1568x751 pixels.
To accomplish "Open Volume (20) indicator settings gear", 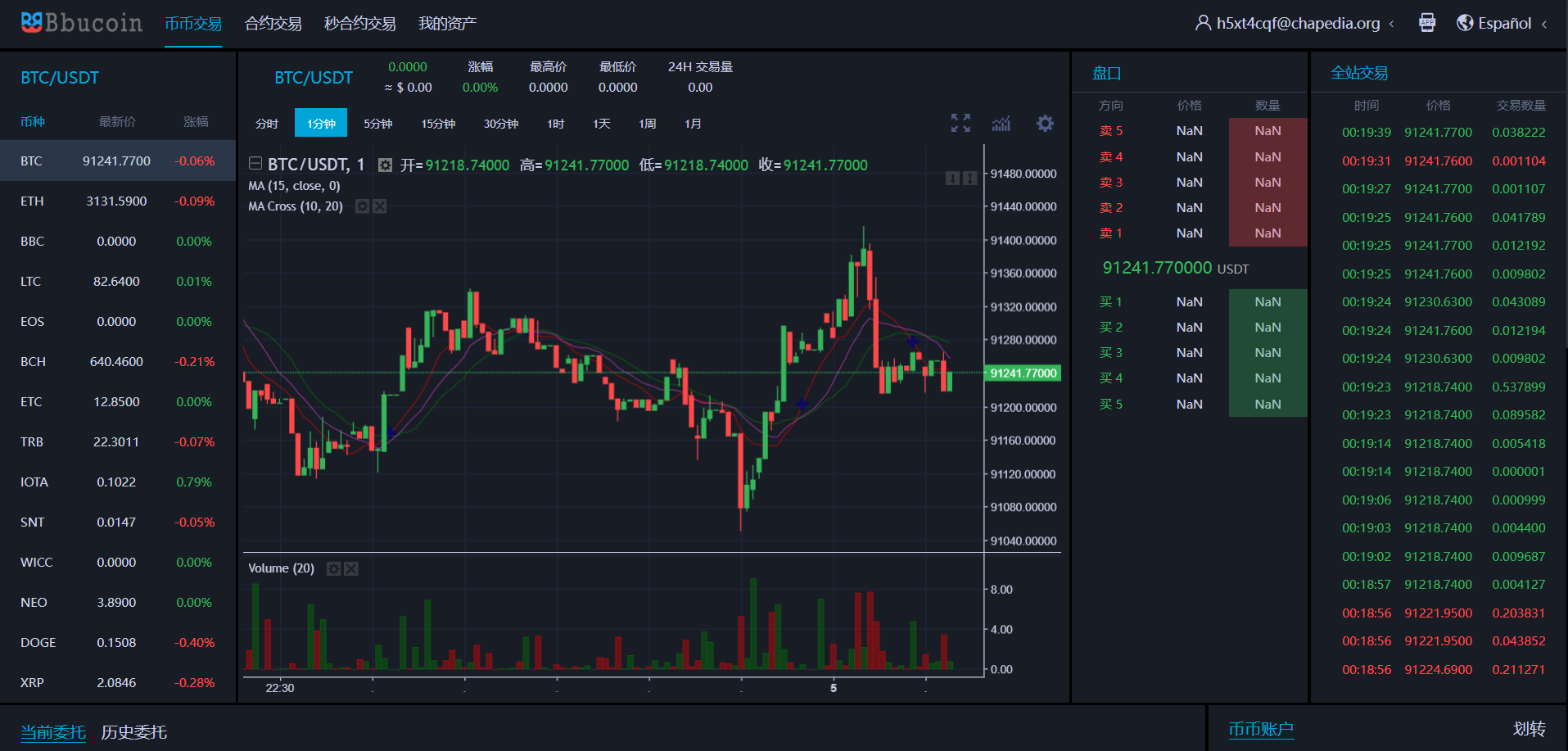I will (x=333, y=568).
